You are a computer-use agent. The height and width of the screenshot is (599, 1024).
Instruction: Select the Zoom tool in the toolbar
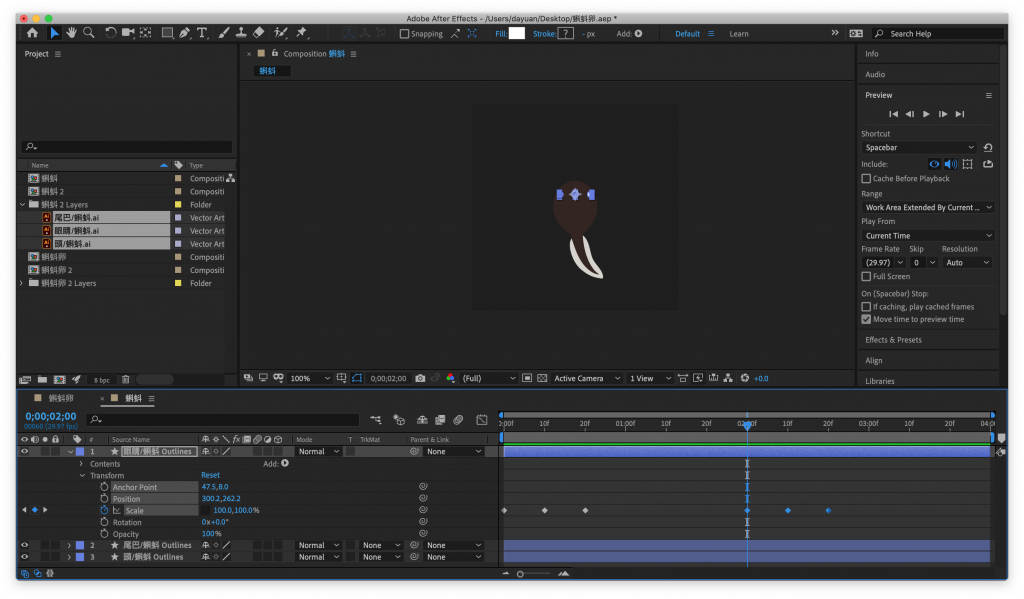pos(89,33)
